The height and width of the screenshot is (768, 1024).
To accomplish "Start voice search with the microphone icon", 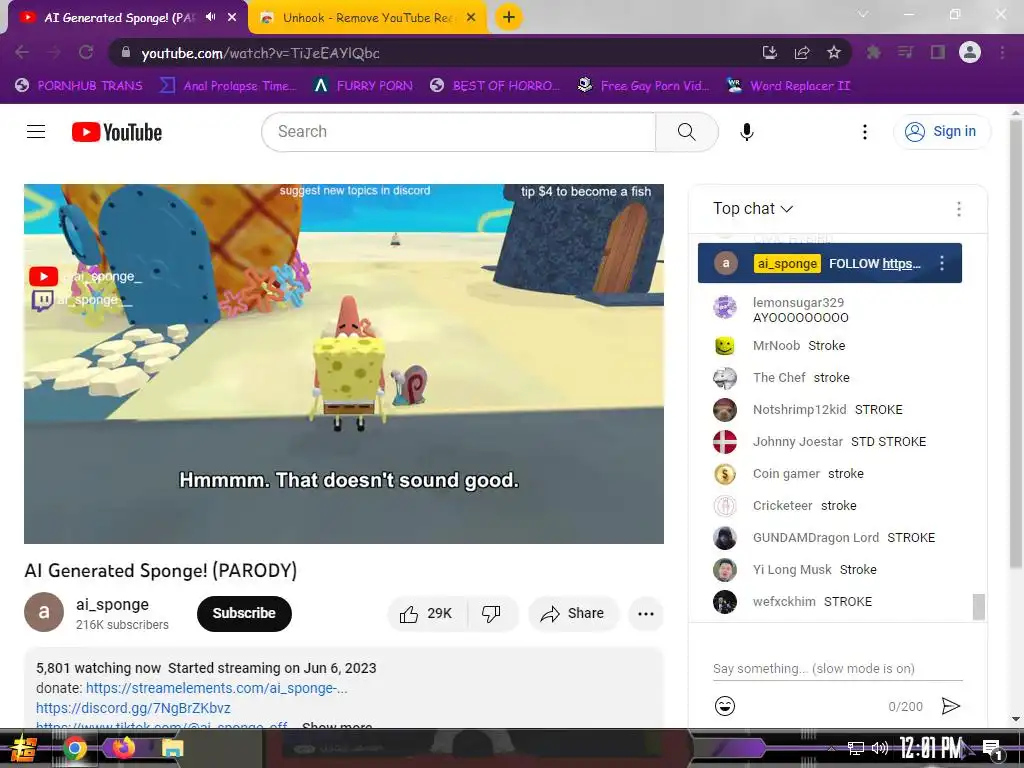I will tap(746, 132).
